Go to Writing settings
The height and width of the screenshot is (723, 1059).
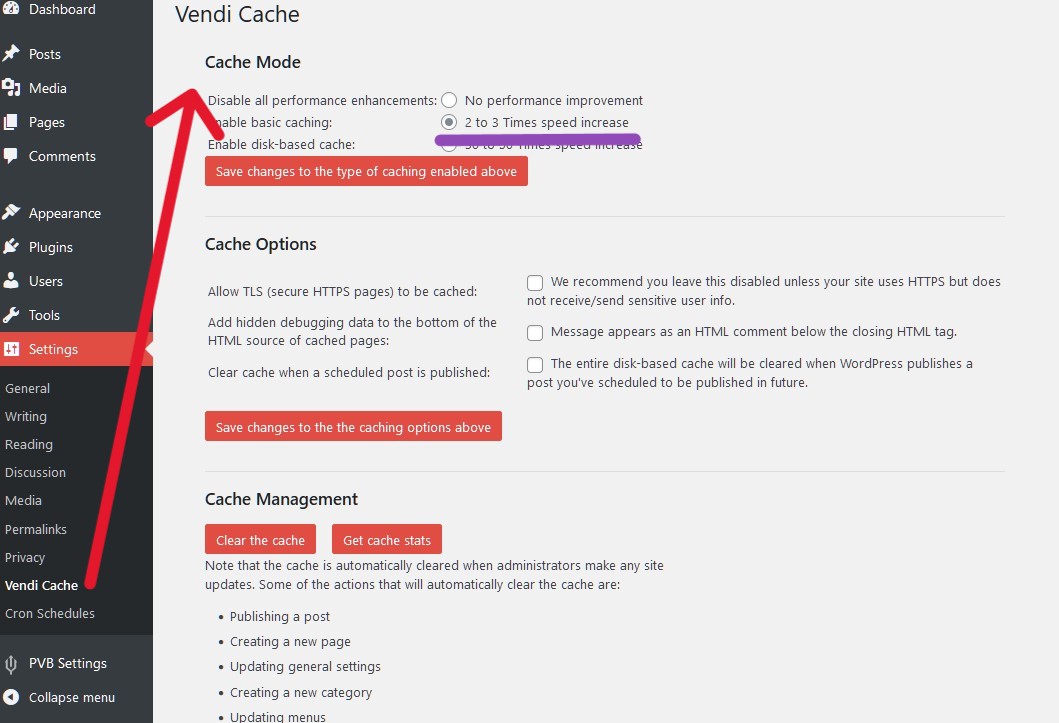click(x=26, y=417)
